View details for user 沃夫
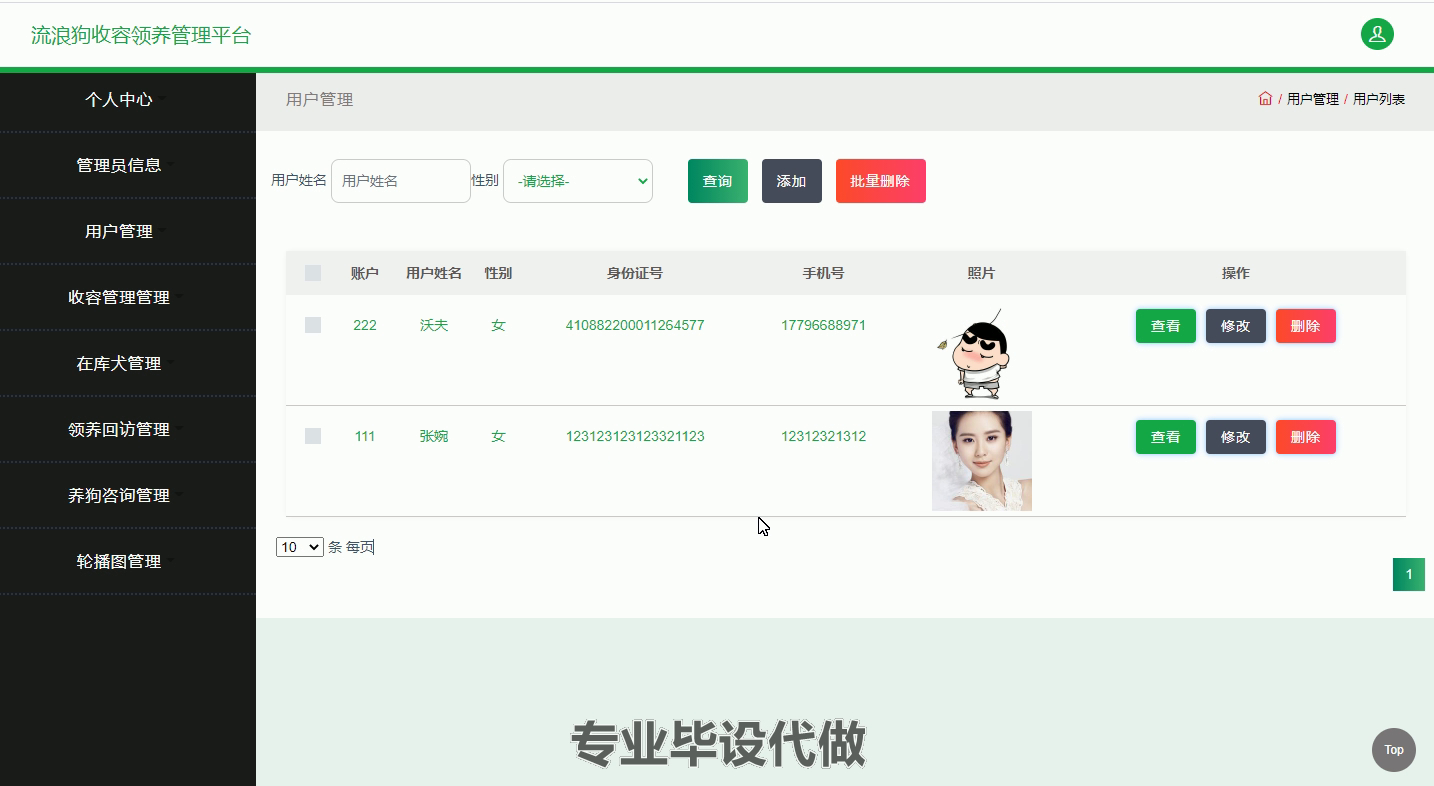 [x=1166, y=326]
